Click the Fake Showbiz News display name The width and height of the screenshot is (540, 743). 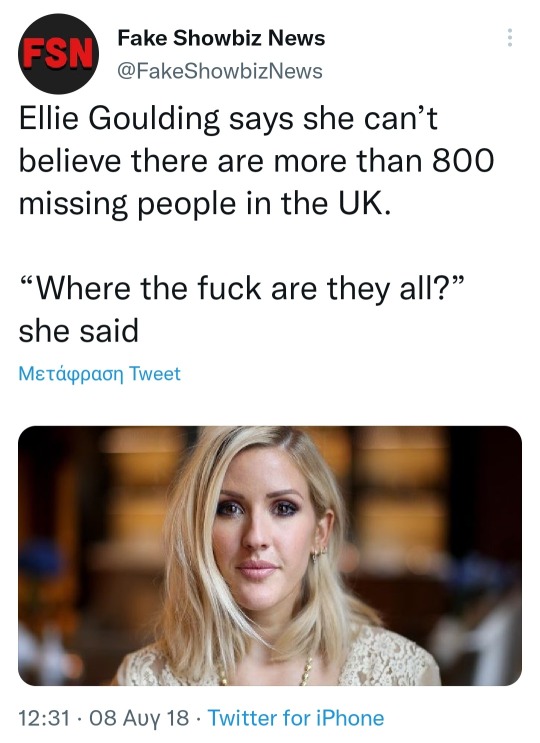(x=221, y=38)
